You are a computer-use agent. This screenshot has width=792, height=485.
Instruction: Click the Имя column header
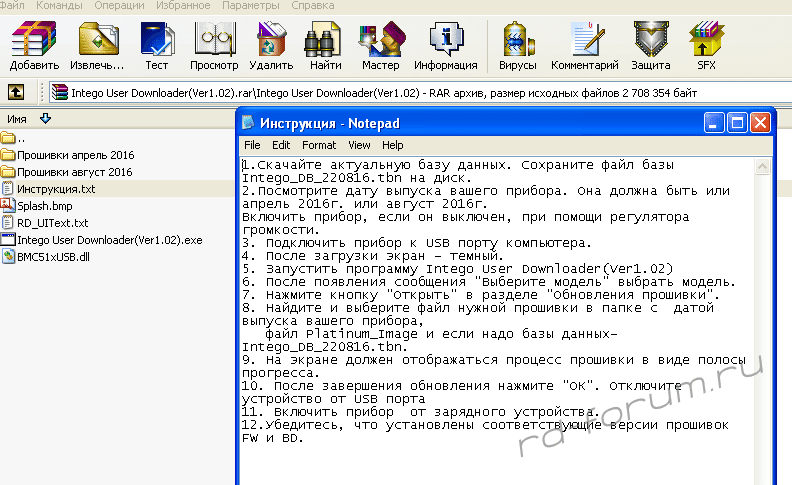(x=17, y=119)
